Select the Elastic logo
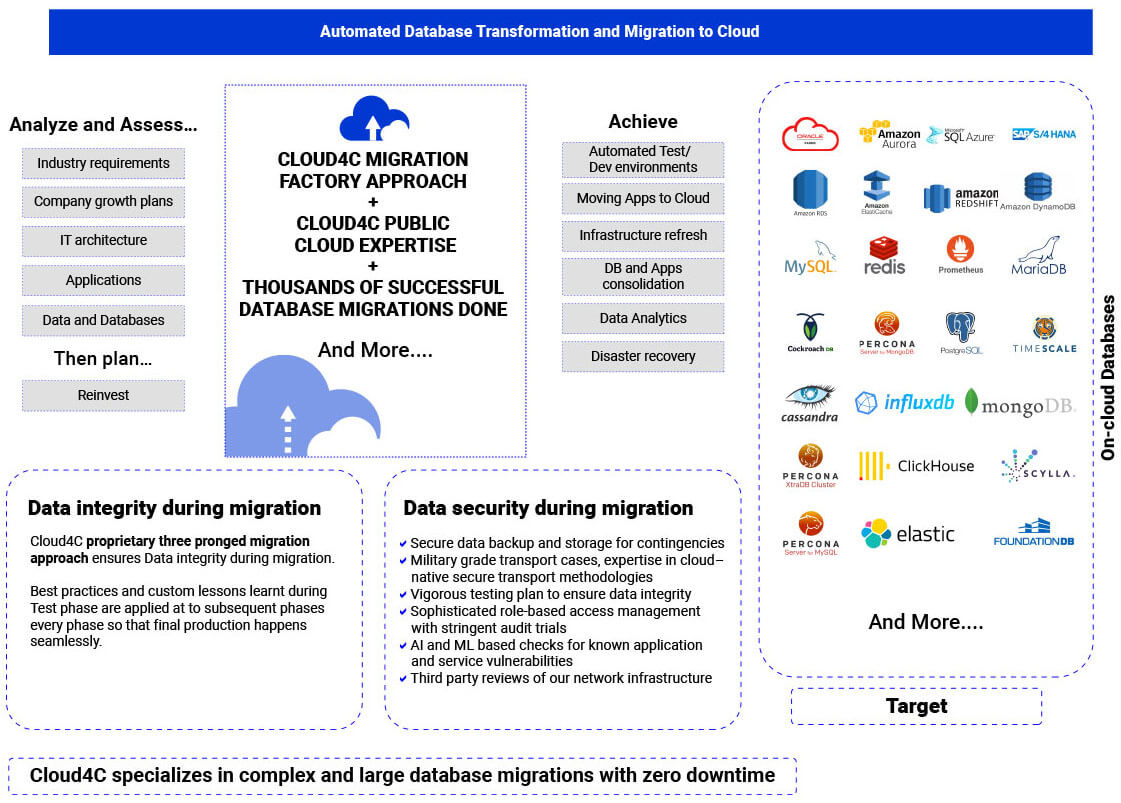 pyautogui.click(x=907, y=534)
